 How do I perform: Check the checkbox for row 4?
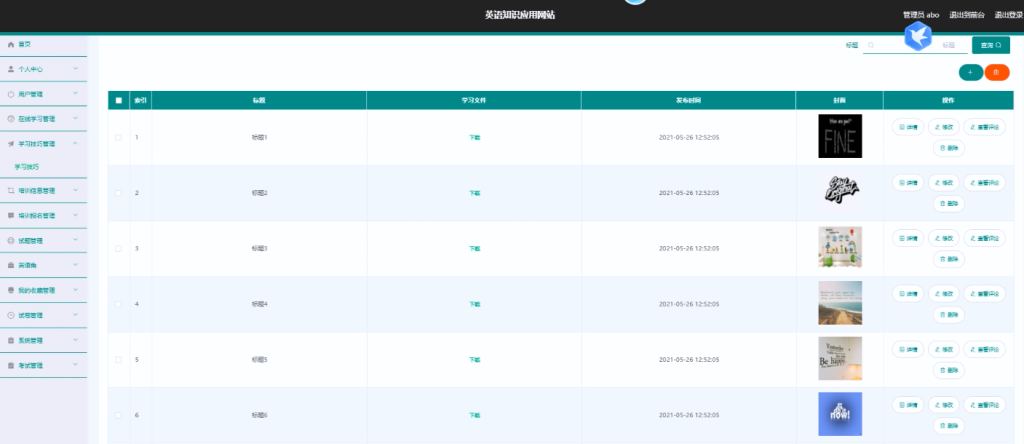(119, 304)
